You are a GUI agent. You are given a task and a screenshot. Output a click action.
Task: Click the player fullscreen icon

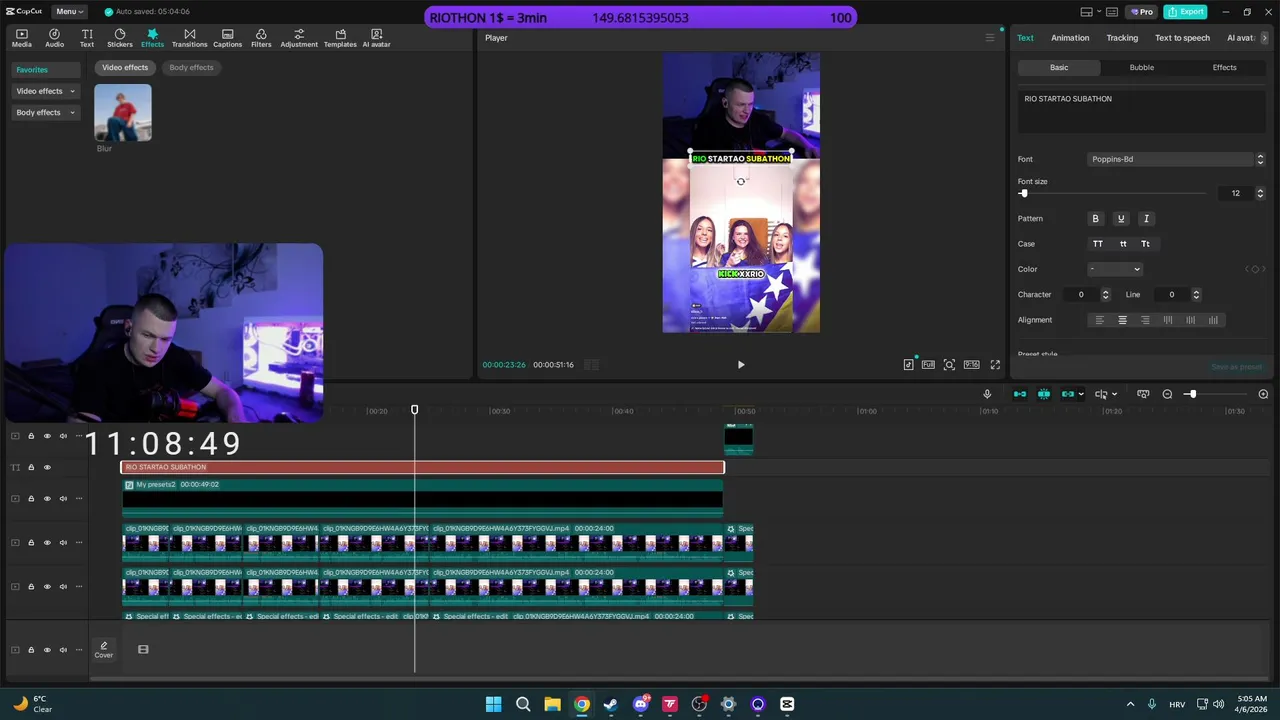(995, 365)
